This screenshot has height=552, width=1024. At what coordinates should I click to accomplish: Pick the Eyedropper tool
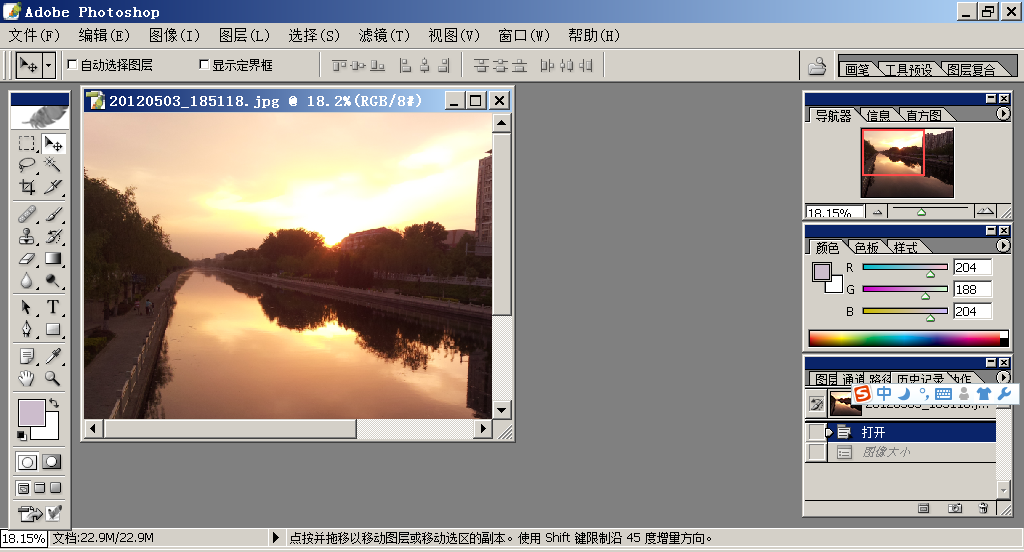point(53,356)
